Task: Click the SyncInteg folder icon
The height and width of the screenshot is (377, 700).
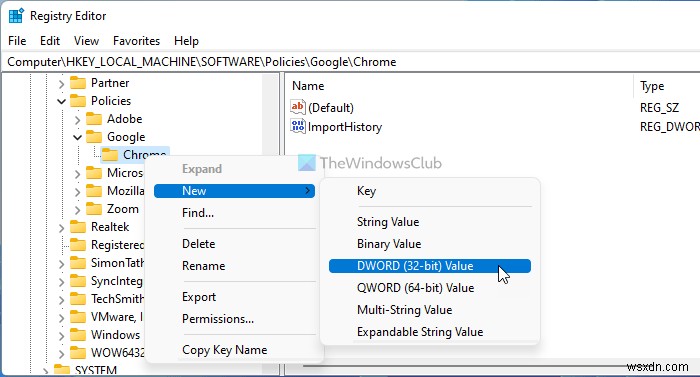Action: [x=78, y=281]
